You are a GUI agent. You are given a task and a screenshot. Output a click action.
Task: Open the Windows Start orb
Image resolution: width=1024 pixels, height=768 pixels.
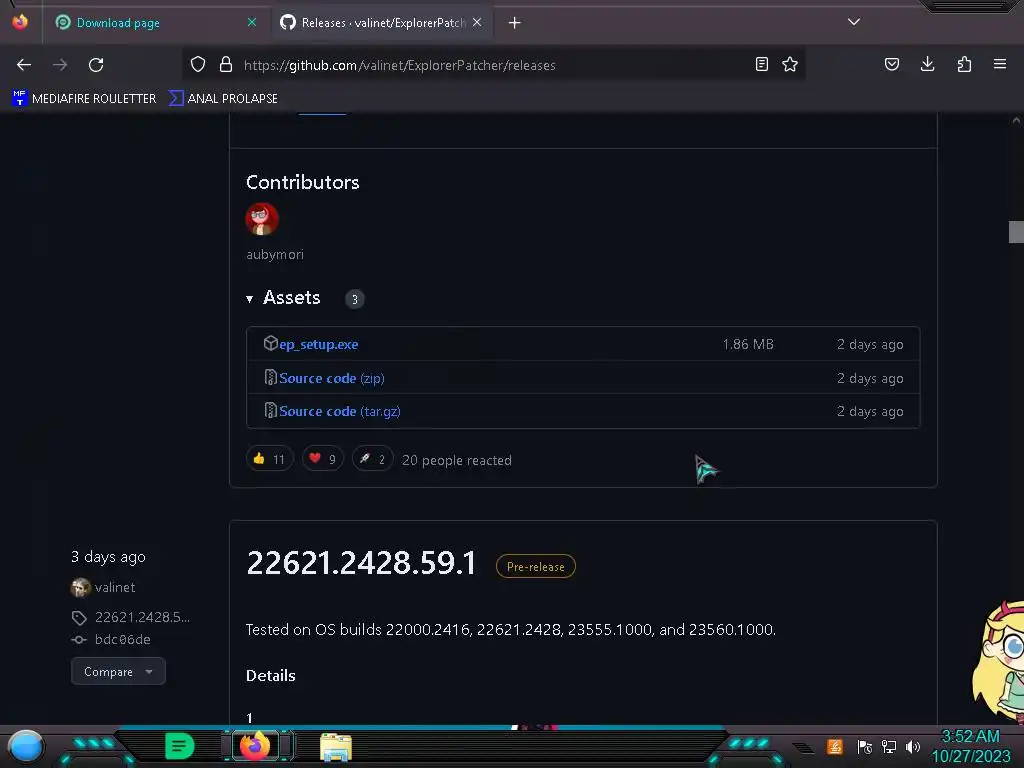click(26, 746)
